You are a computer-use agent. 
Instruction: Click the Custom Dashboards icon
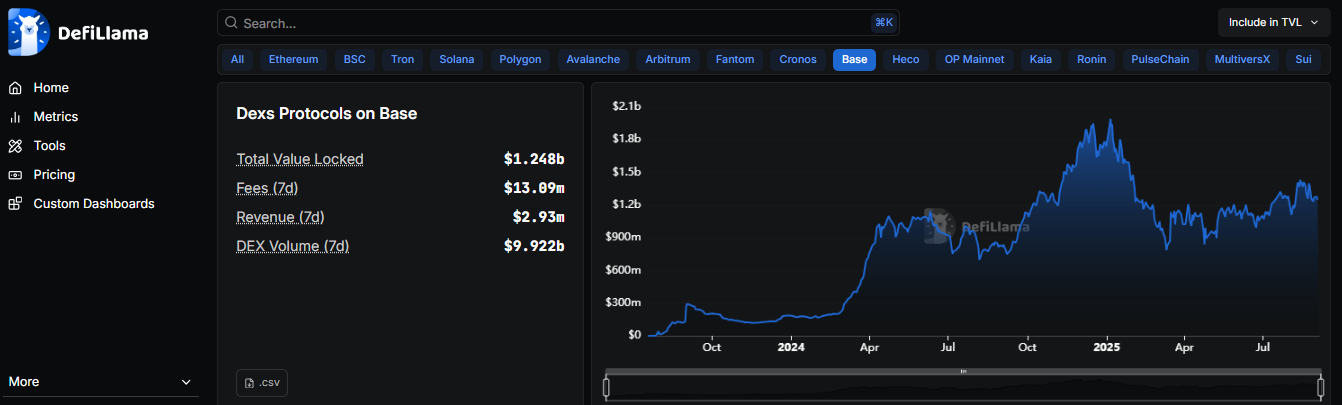(x=15, y=204)
